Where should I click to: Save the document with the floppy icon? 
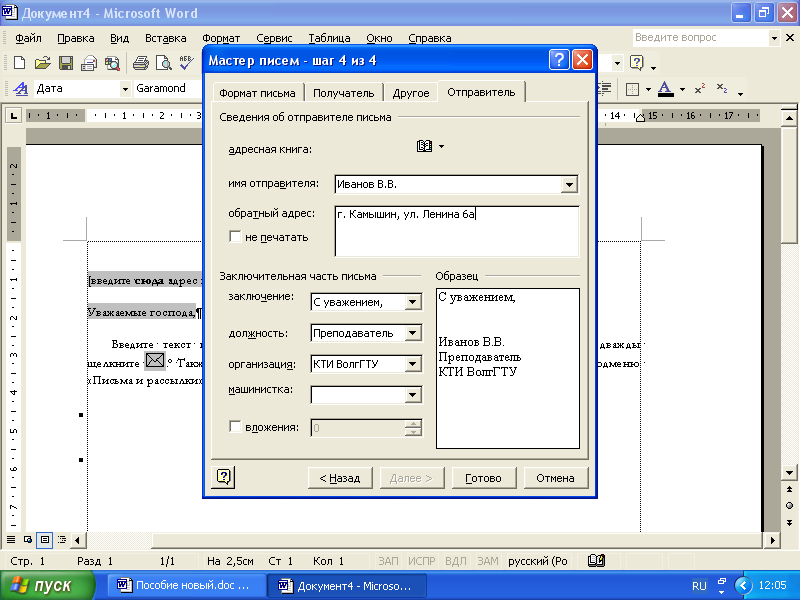coord(65,63)
